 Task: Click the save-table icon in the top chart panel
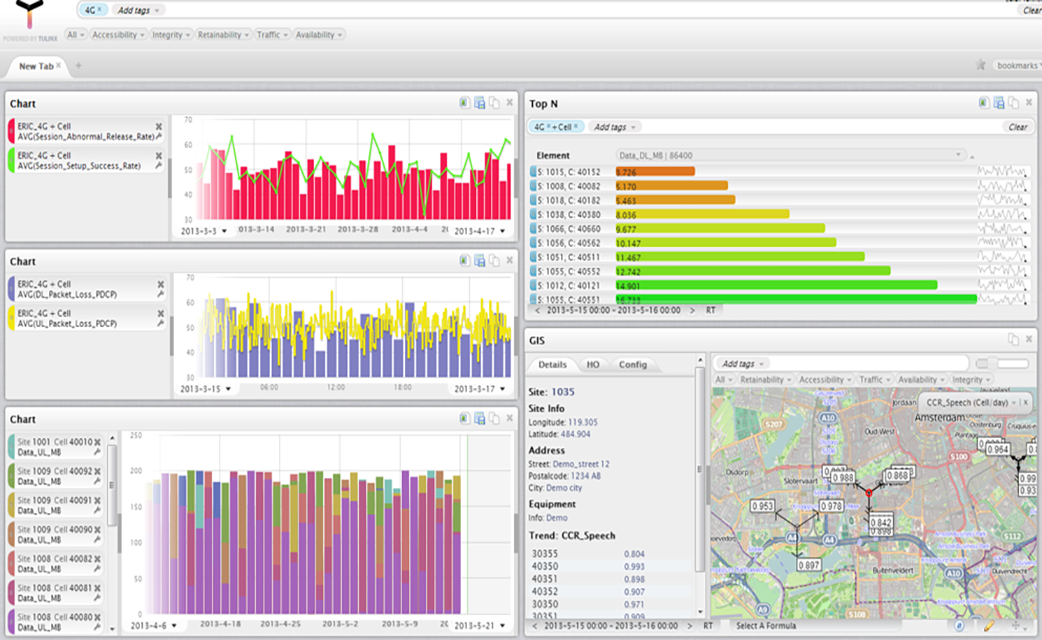[x=479, y=103]
